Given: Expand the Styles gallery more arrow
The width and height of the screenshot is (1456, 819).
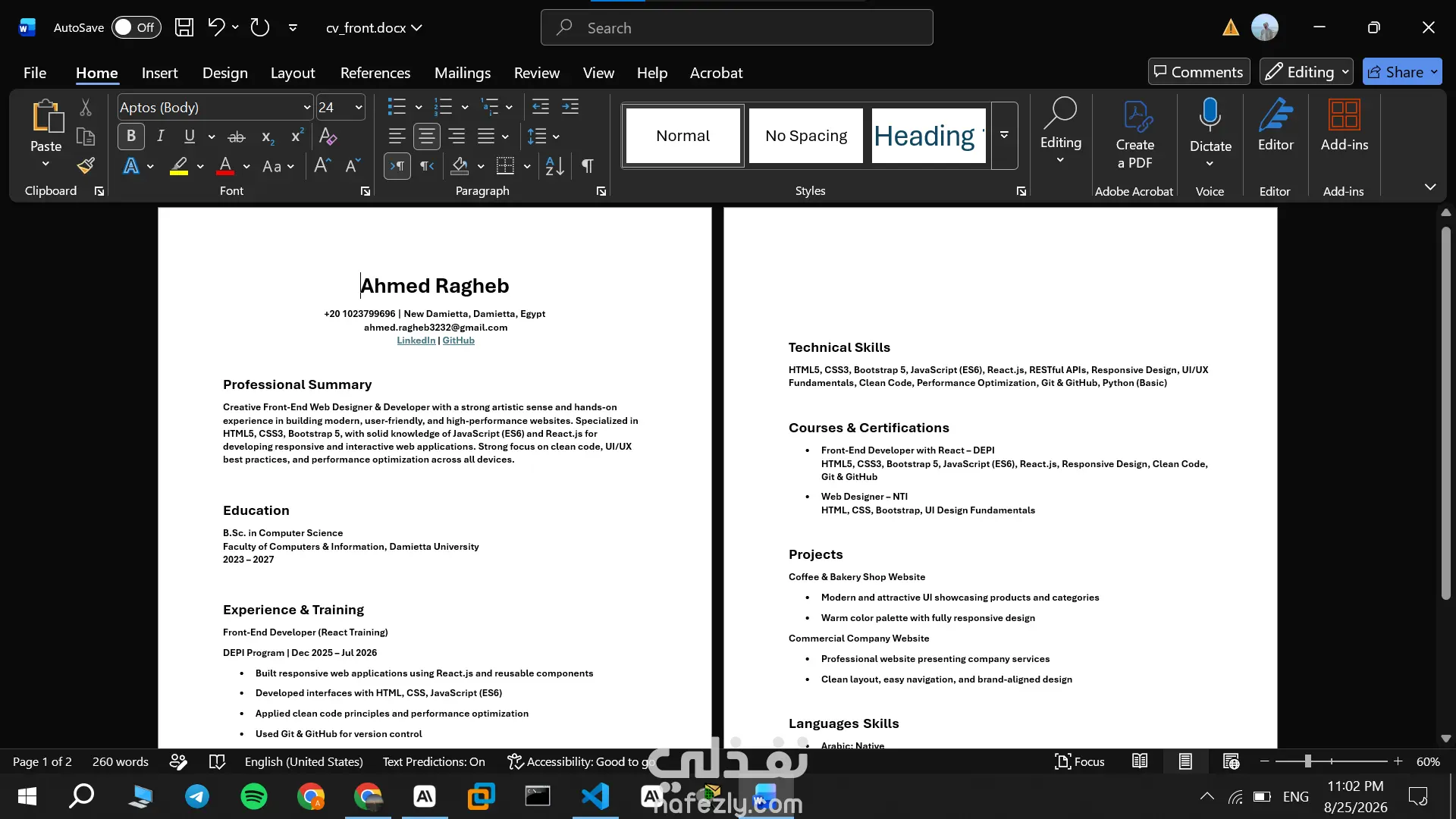Looking at the screenshot, I should click(x=1004, y=135).
